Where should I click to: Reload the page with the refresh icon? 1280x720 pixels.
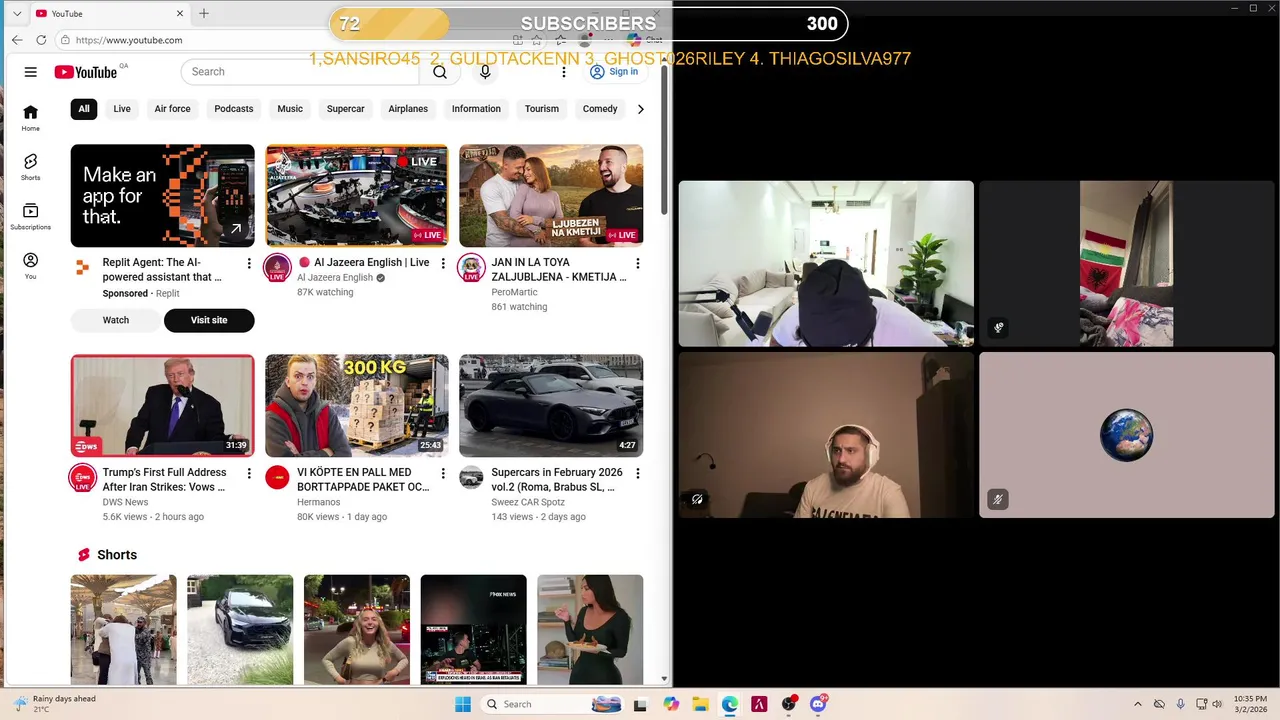tap(41, 40)
